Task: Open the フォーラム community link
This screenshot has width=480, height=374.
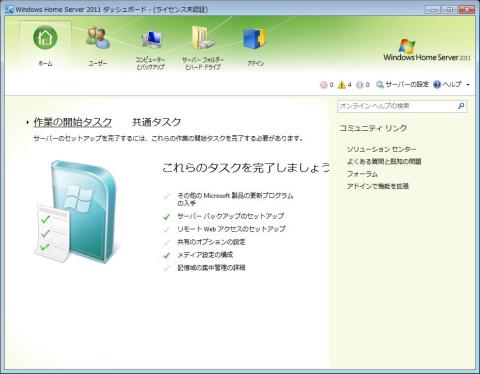Action: 362,174
